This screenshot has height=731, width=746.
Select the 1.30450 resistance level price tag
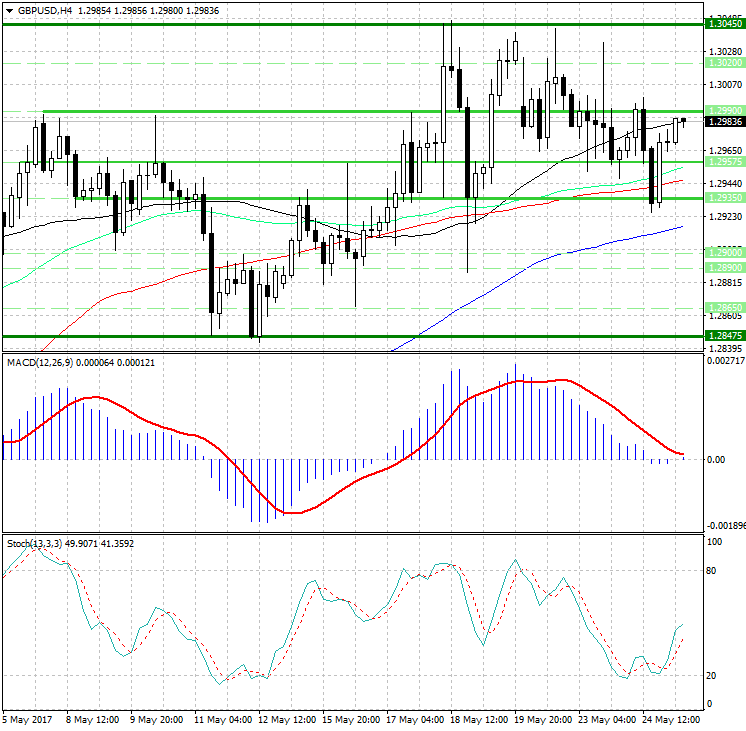[723, 22]
